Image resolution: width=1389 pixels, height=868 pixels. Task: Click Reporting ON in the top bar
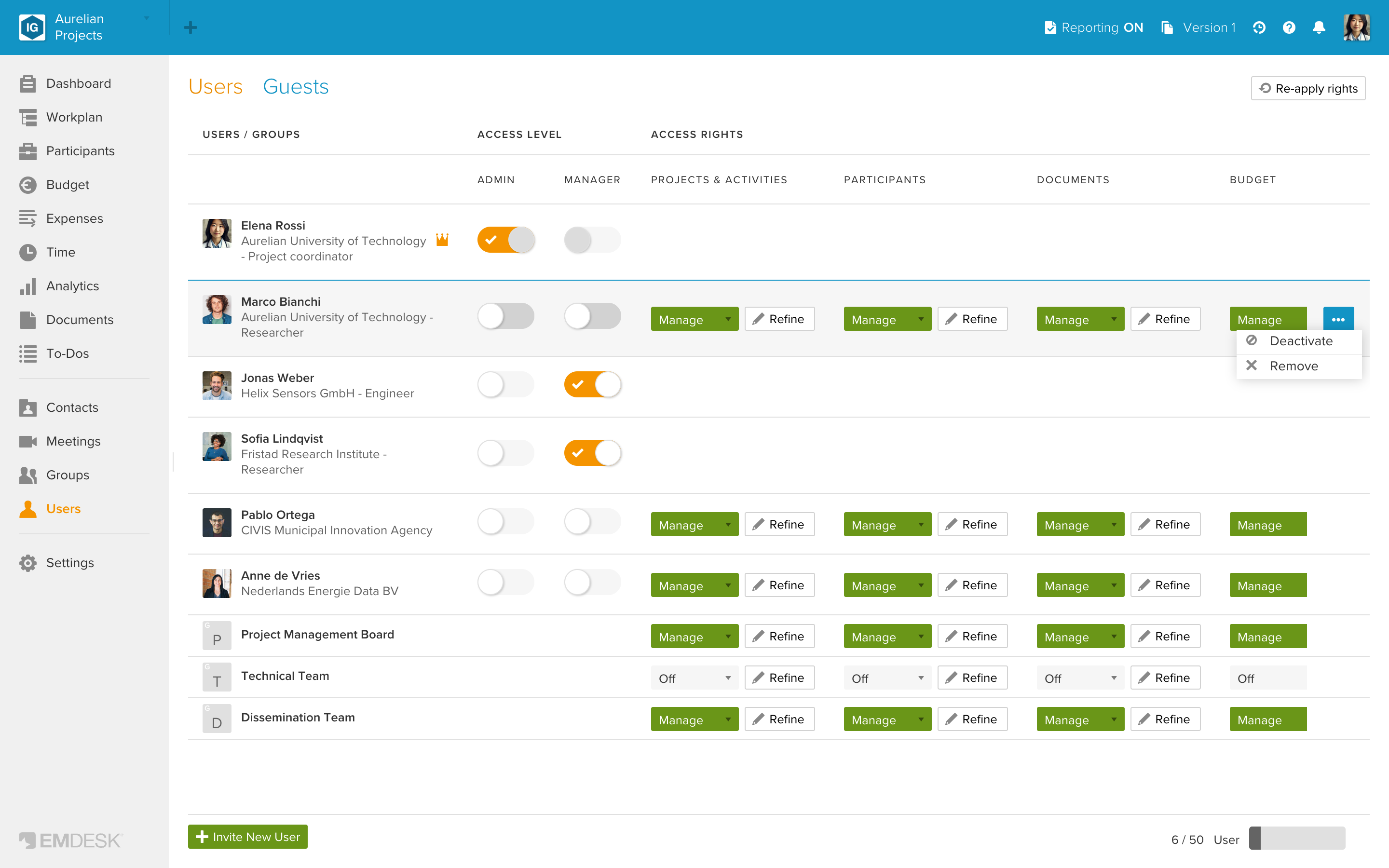click(1094, 27)
